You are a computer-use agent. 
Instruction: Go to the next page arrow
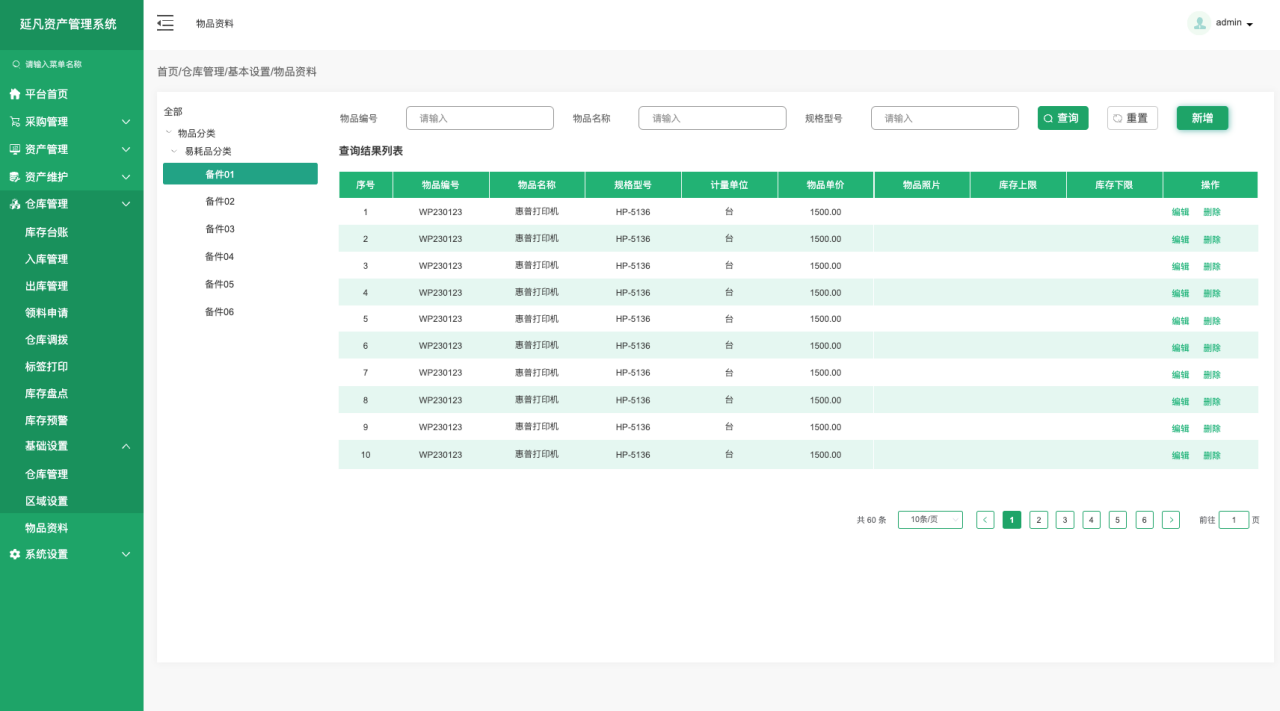[1171, 520]
